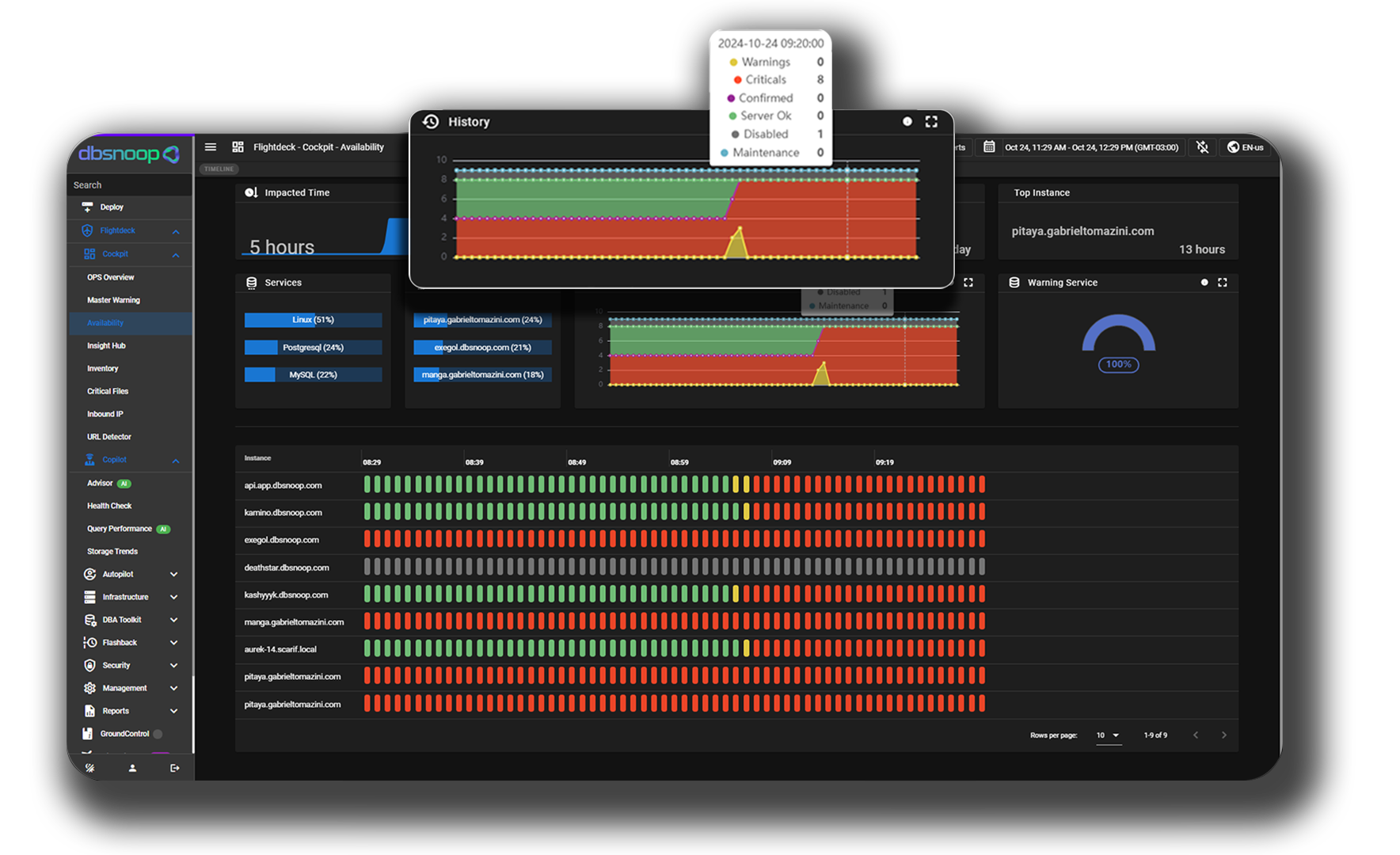
Task: Open the calendar date picker icon
Action: coord(989,146)
